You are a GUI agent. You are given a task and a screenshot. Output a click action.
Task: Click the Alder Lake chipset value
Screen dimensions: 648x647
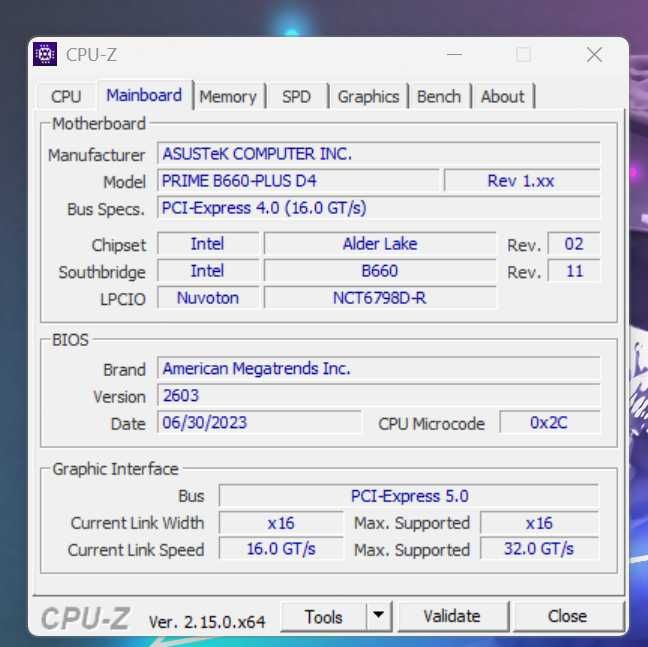[380, 244]
